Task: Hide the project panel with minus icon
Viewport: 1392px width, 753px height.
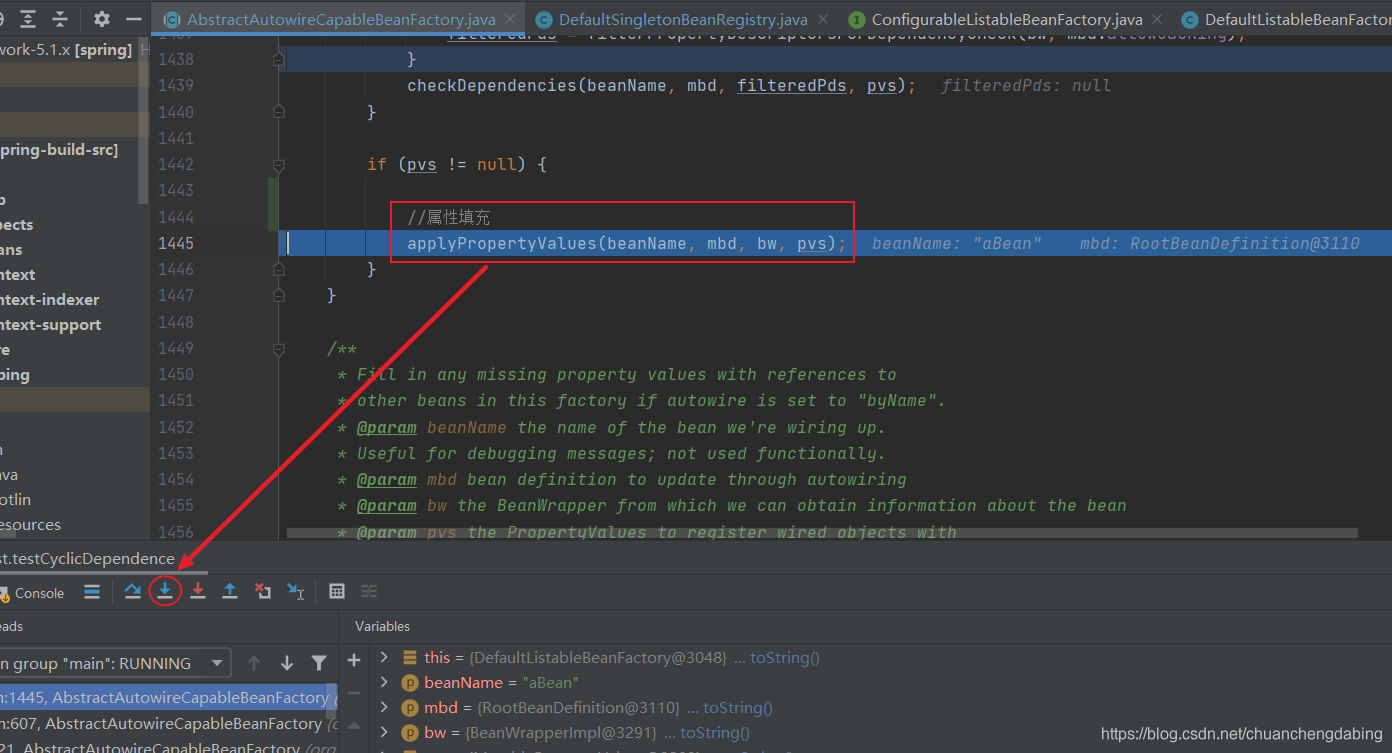Action: 134,19
